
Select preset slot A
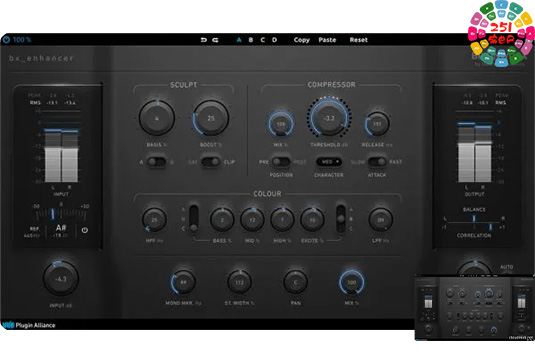pyautogui.click(x=239, y=40)
